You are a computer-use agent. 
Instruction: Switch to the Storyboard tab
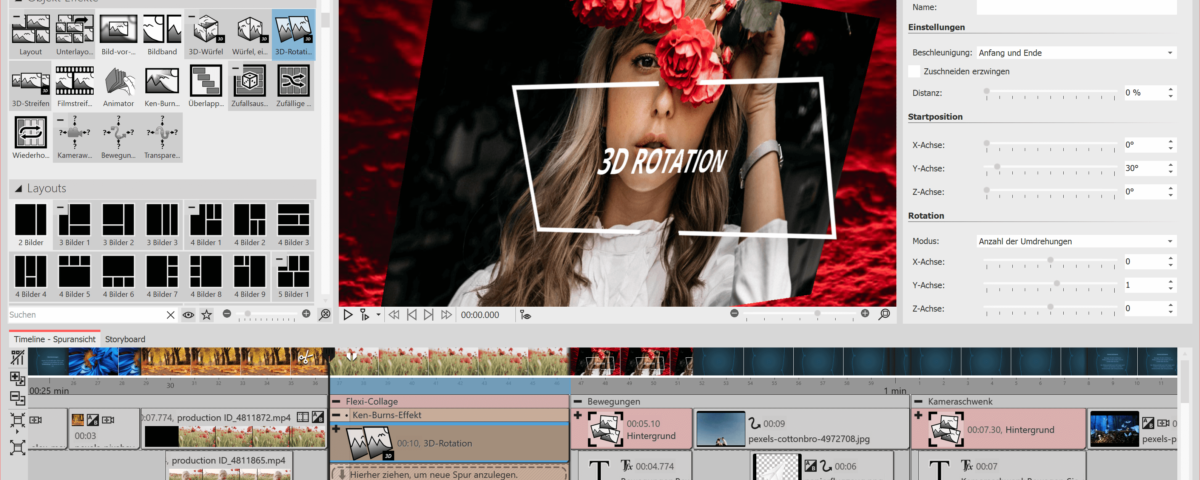pyautogui.click(x=126, y=339)
